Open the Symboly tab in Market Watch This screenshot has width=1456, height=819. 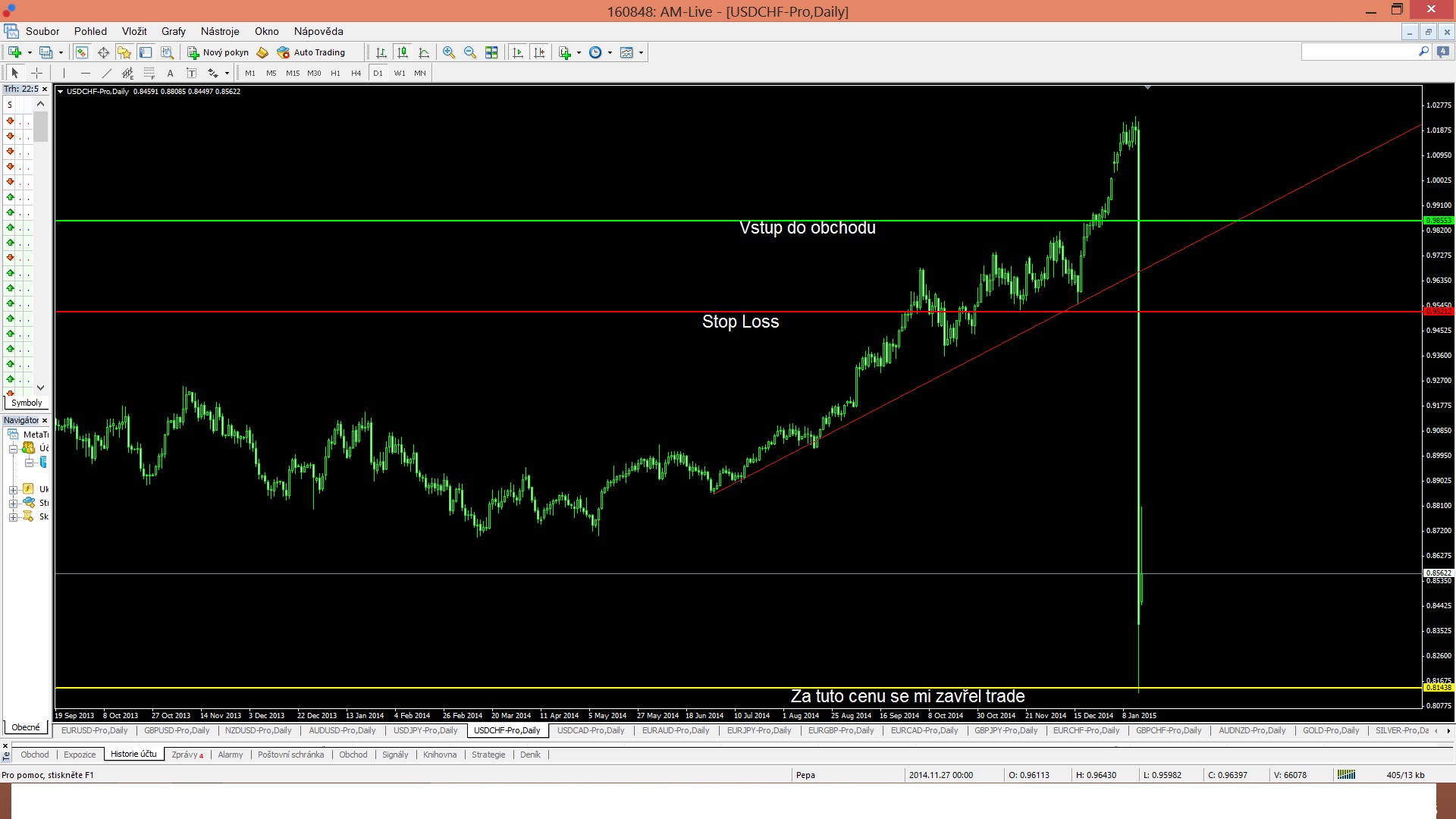[27, 403]
